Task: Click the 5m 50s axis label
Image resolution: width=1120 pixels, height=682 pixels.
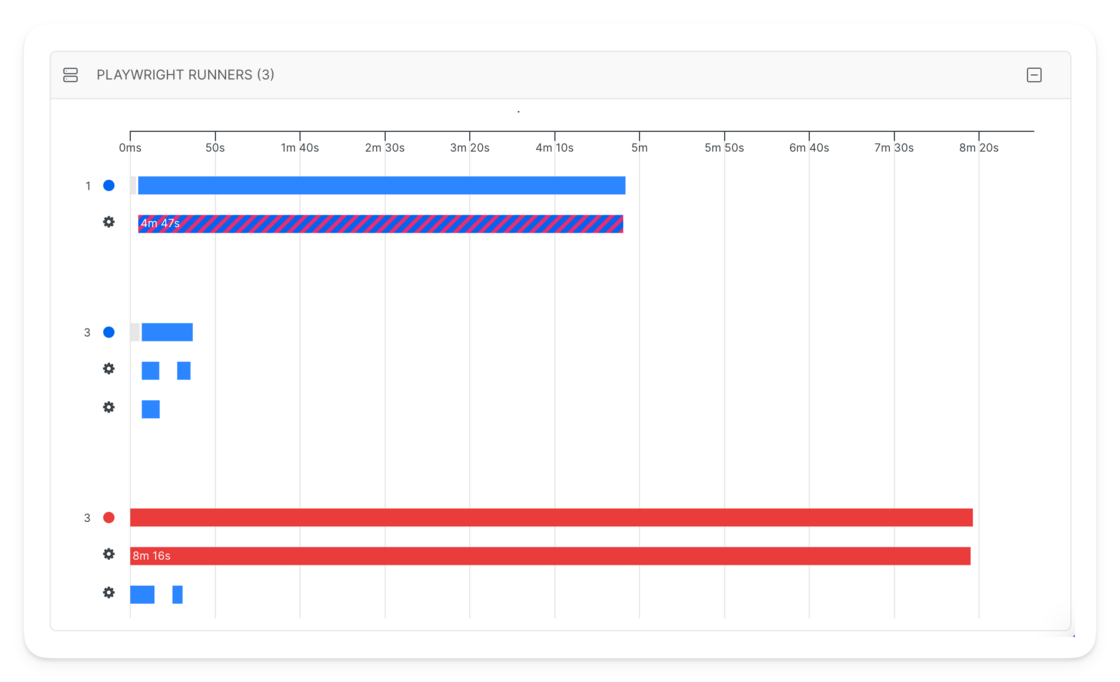Action: 724,148
